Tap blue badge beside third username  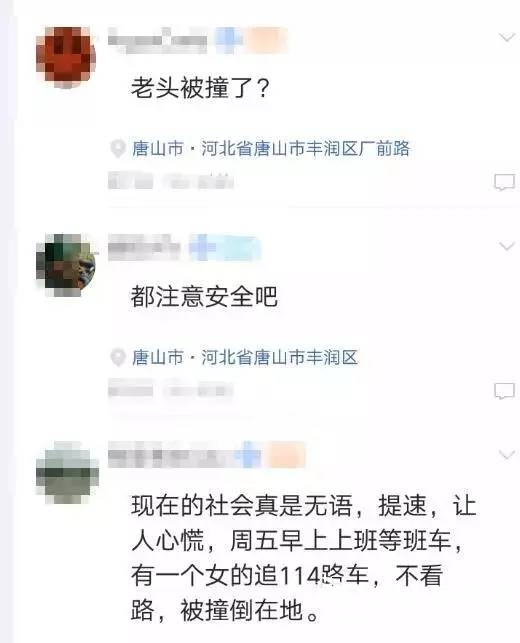pyautogui.click(x=248, y=455)
